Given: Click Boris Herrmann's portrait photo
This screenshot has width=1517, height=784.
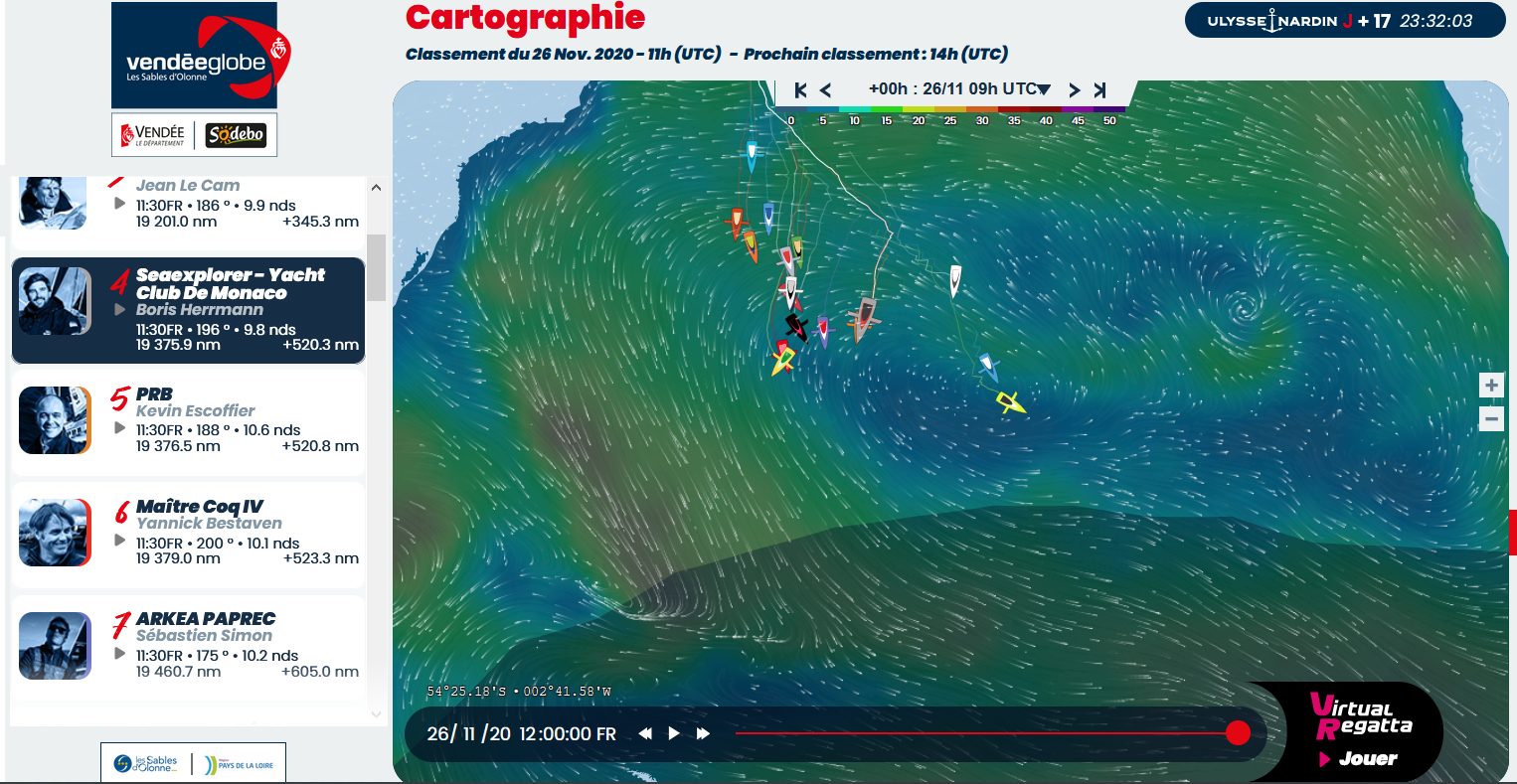Looking at the screenshot, I should click(x=55, y=301).
